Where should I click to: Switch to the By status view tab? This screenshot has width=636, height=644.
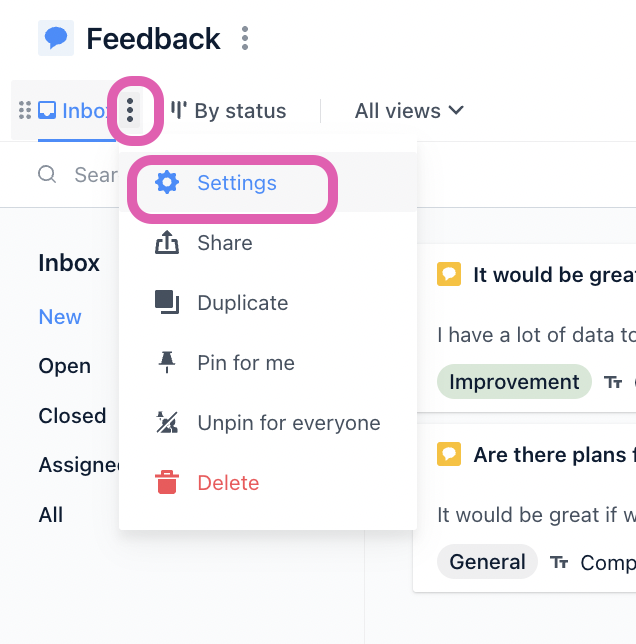coord(228,111)
